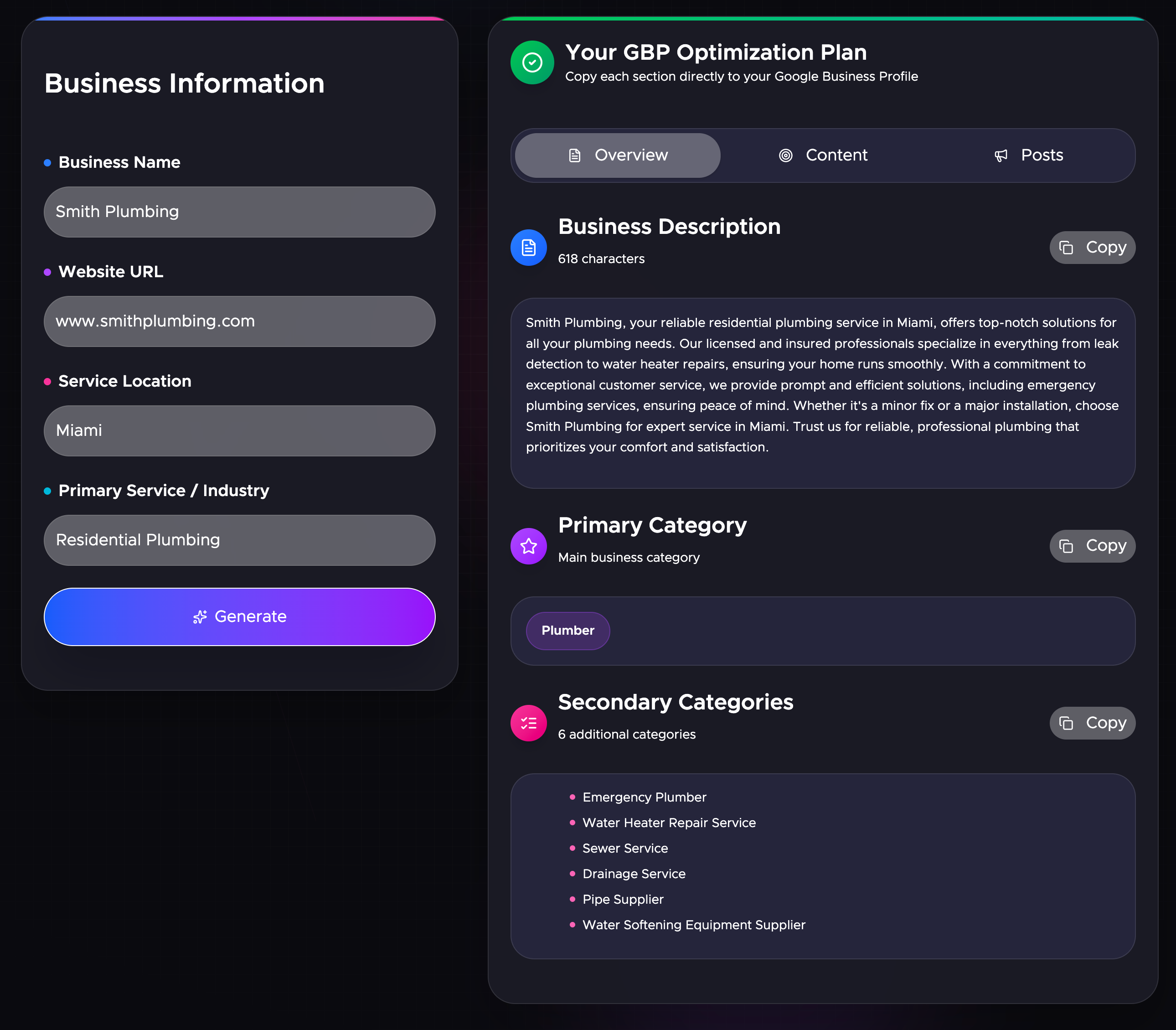Click the sparkle icon on Generate button
Viewport: 1176px width, 1030px height.
200,617
